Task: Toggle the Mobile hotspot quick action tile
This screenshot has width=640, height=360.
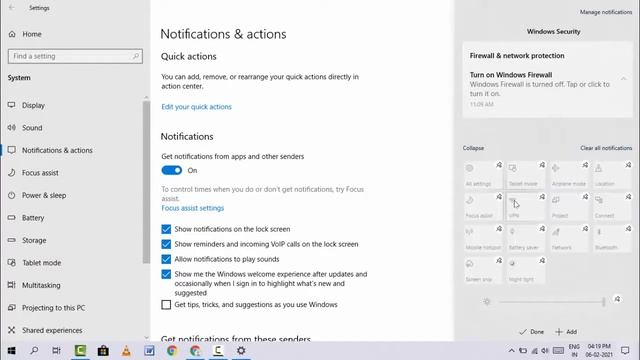Action: coord(483,239)
